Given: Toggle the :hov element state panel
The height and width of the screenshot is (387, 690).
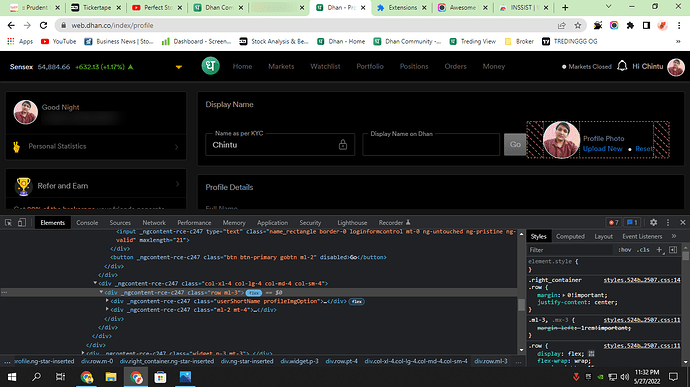Looking at the screenshot, I should [624, 250].
